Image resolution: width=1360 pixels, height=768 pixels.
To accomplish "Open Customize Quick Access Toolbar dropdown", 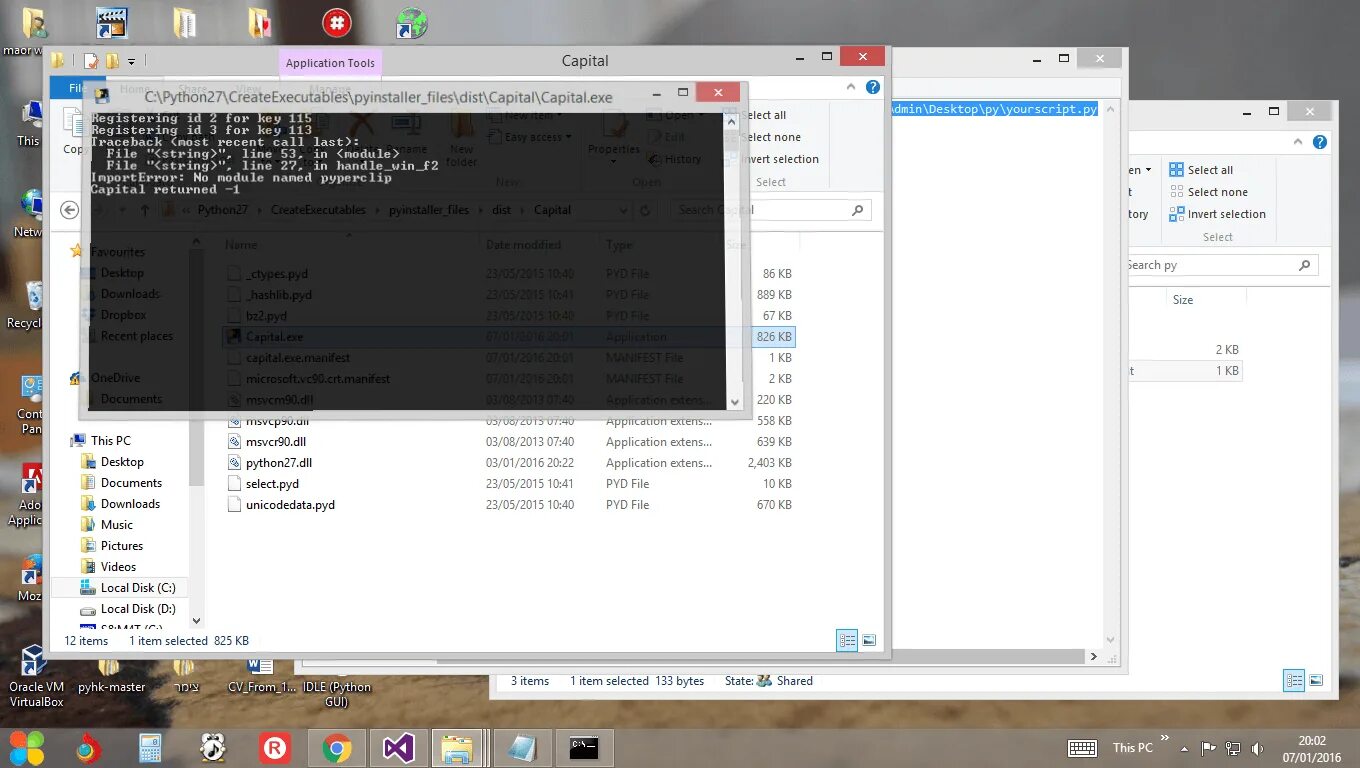I will pos(131,61).
